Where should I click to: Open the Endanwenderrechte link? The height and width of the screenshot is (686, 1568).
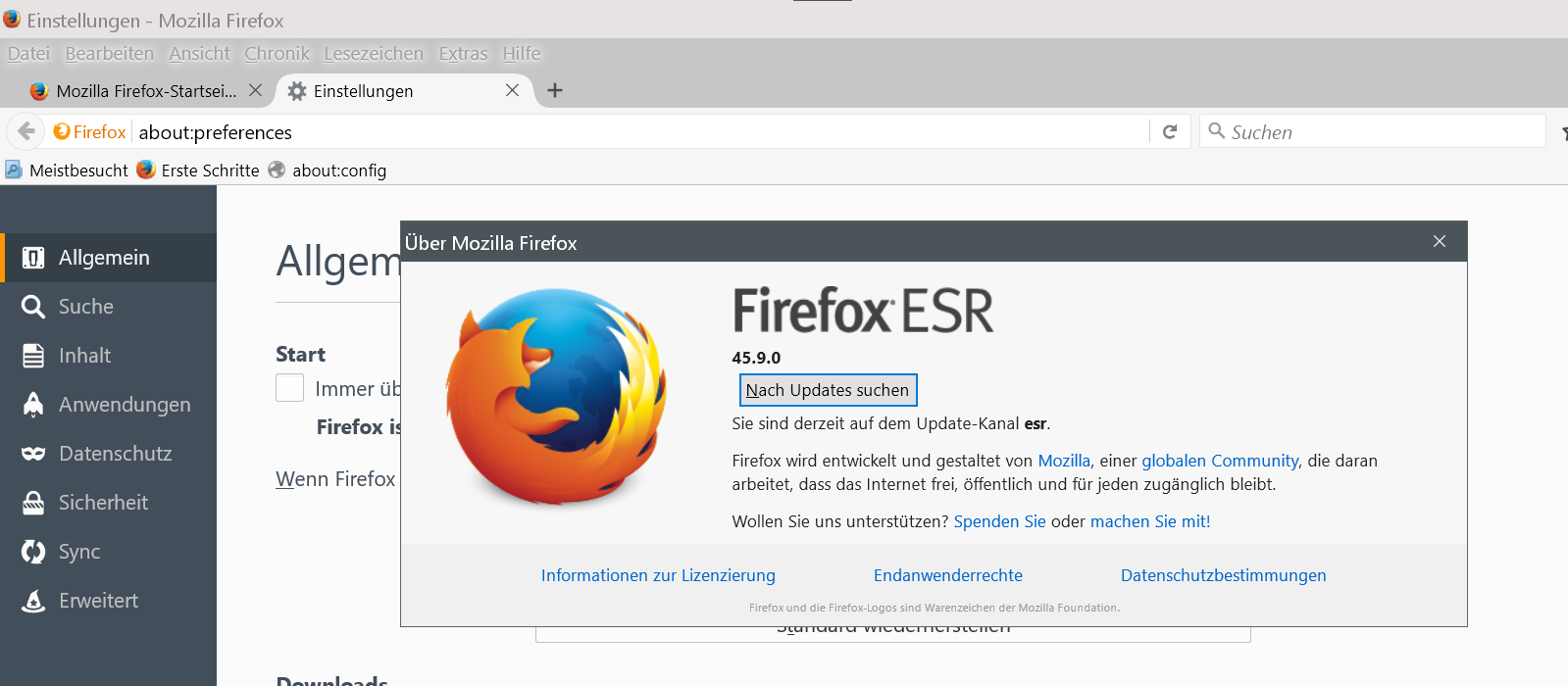tap(948, 575)
